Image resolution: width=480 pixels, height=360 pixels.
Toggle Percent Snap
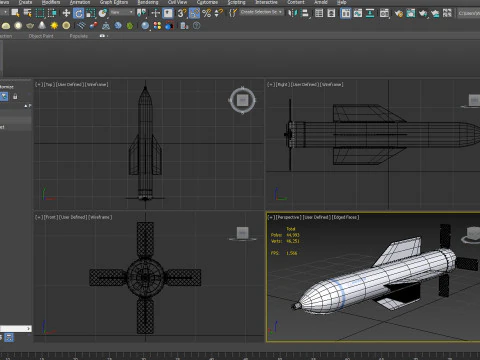[x=207, y=13]
